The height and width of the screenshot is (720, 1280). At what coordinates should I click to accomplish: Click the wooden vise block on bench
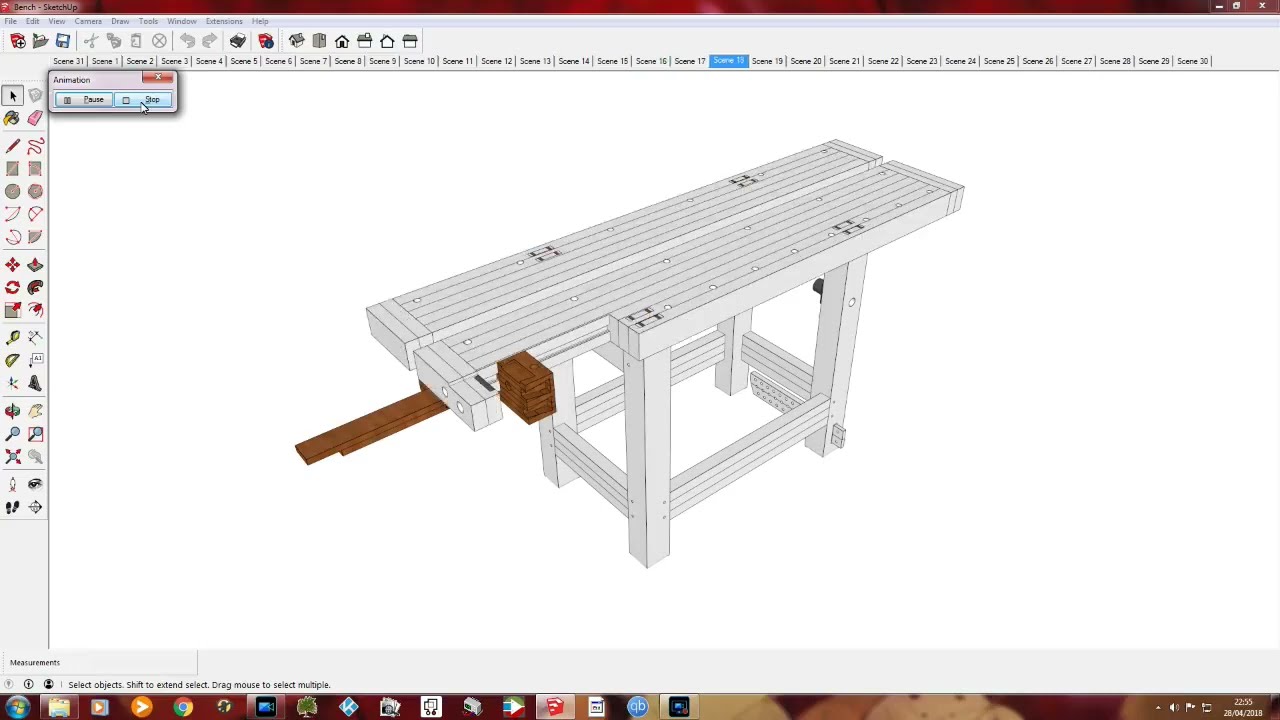pyautogui.click(x=526, y=387)
